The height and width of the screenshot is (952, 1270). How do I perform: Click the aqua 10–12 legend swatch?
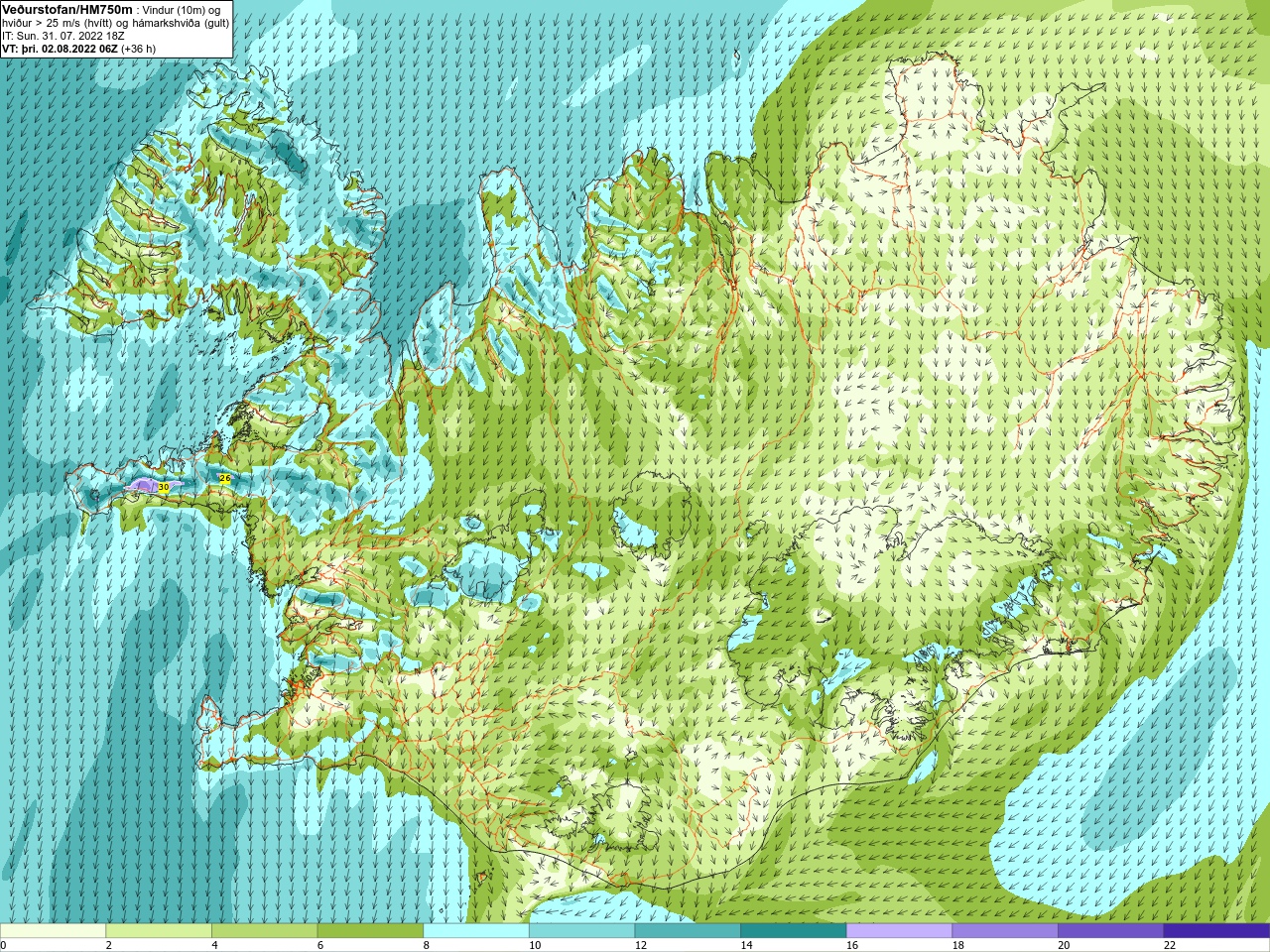coord(582,930)
